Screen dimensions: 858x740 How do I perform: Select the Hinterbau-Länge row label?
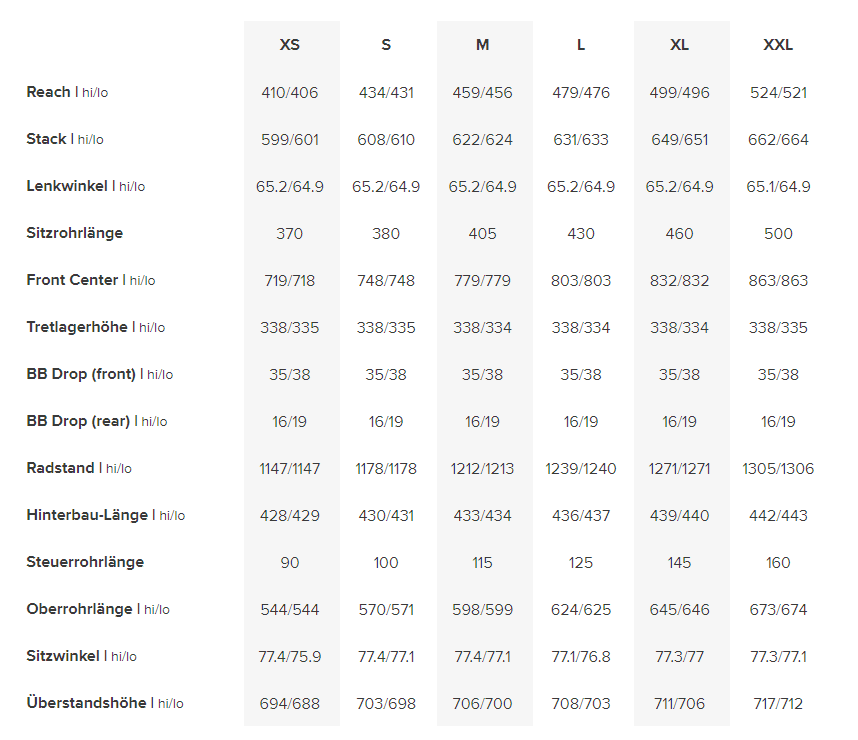click(87, 515)
